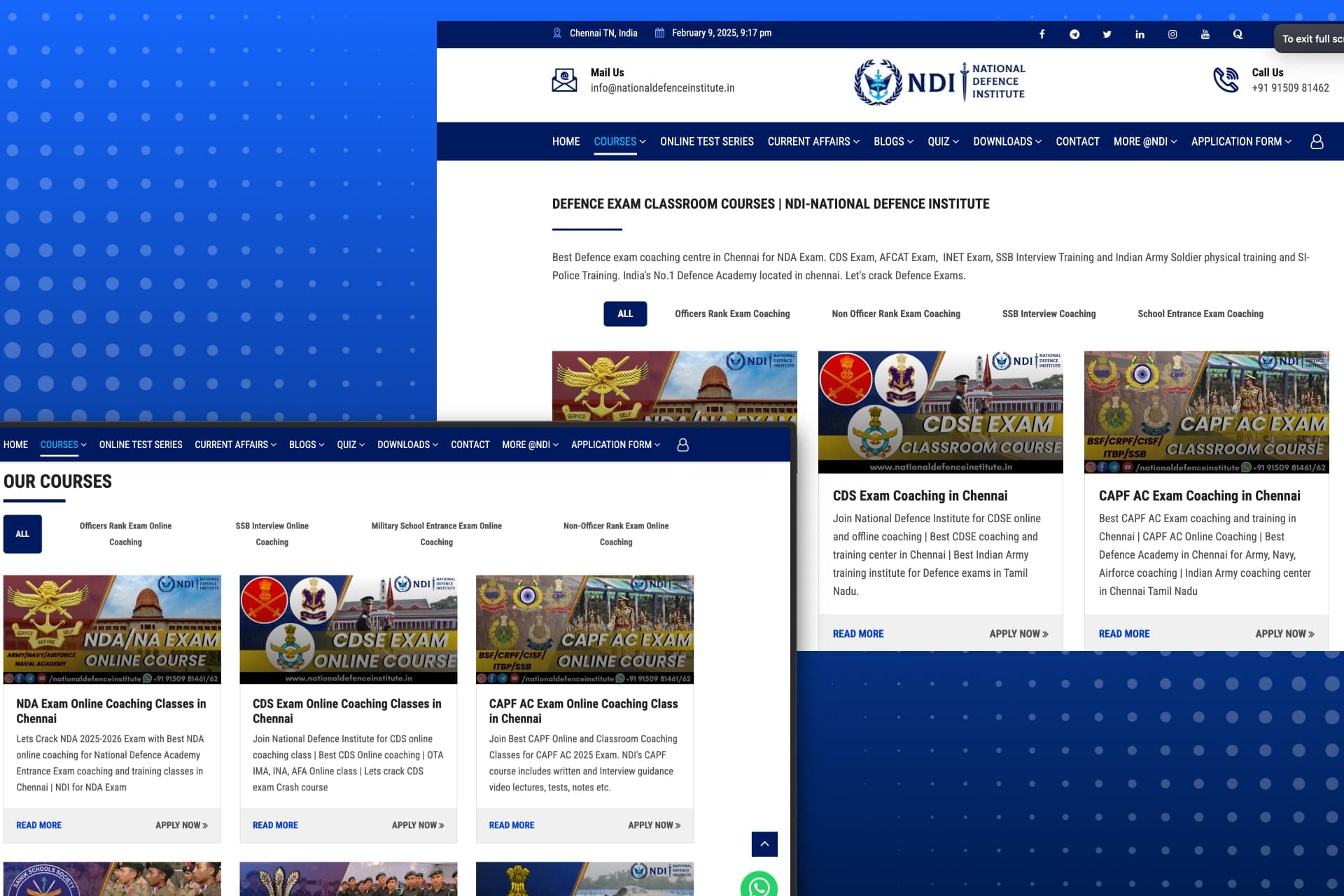Open the Instagram icon in the header
The height and width of the screenshot is (896, 1344).
1172,34
